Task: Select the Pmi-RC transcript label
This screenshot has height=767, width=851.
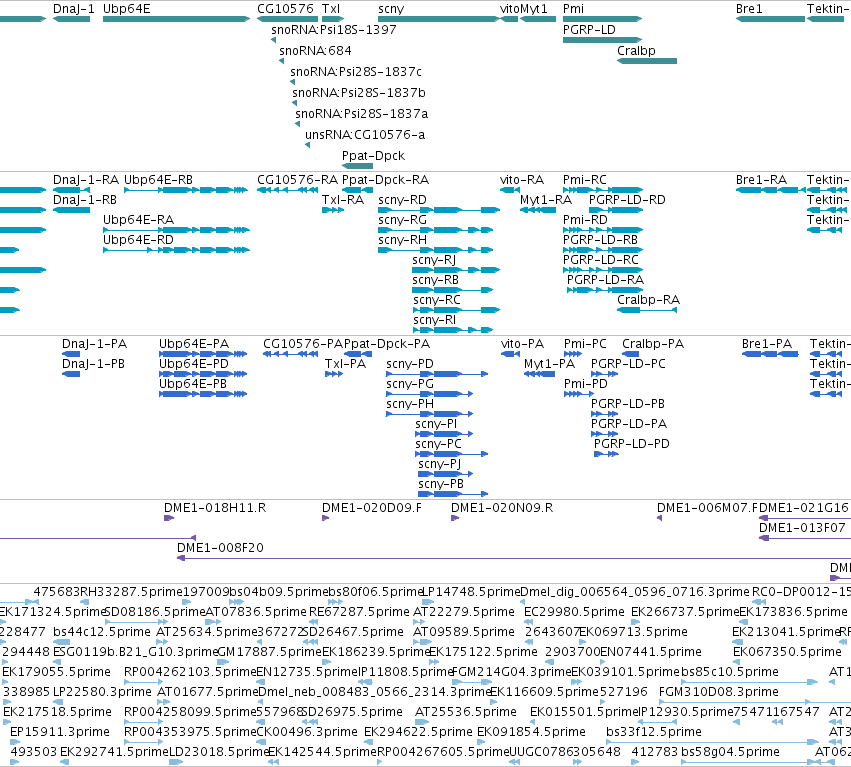Action: (x=585, y=180)
